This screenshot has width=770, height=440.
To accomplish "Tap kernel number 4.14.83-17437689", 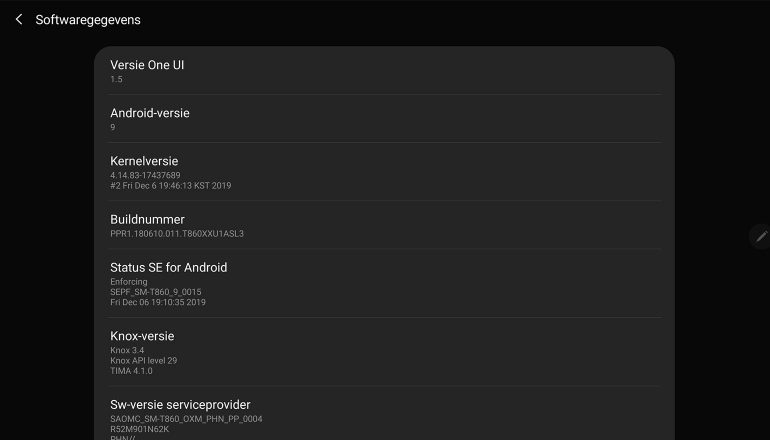I will (145, 175).
